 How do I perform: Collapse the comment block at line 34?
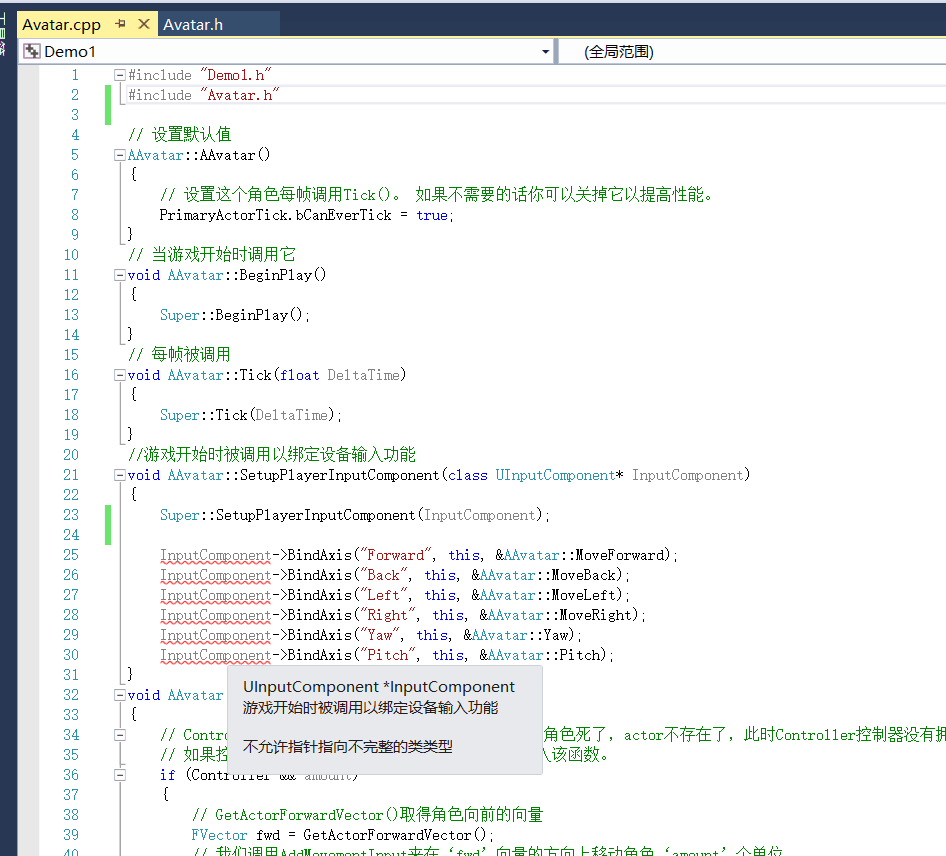(x=119, y=735)
